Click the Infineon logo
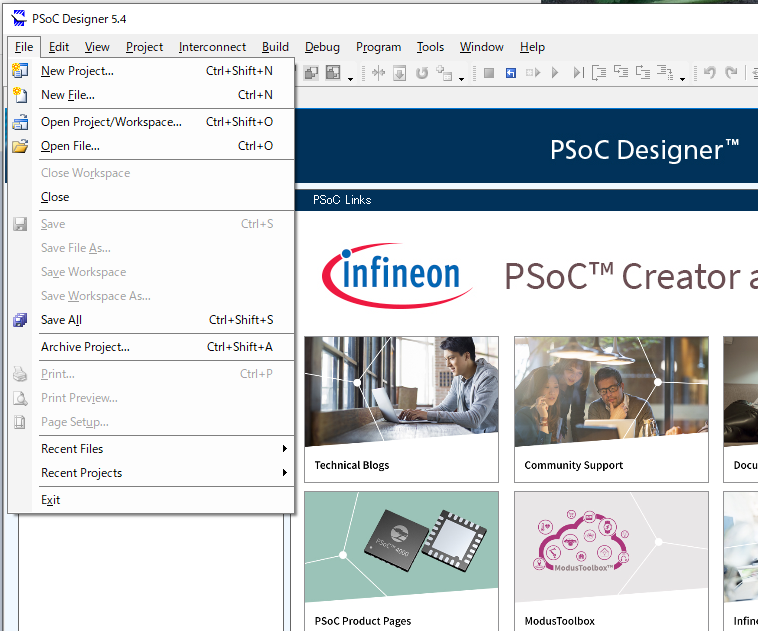Image resolution: width=758 pixels, height=631 pixels. pyautogui.click(x=397, y=275)
